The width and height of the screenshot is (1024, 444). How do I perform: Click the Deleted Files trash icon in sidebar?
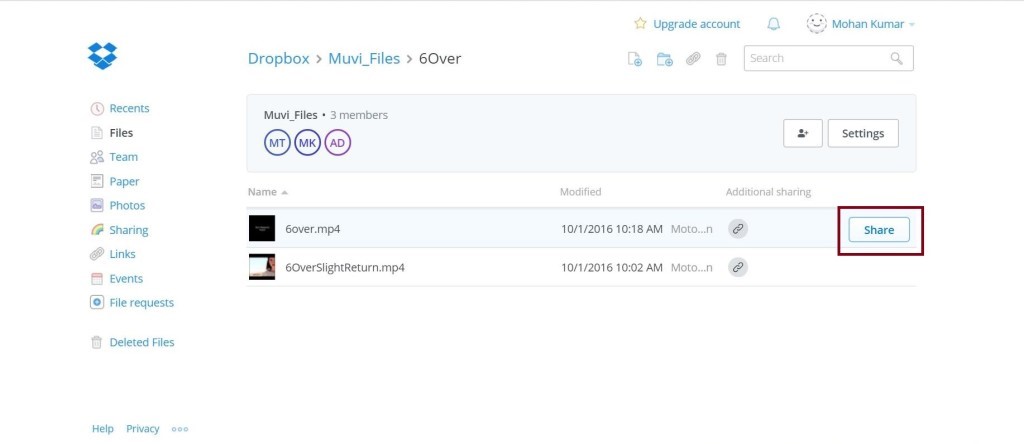[x=97, y=342]
